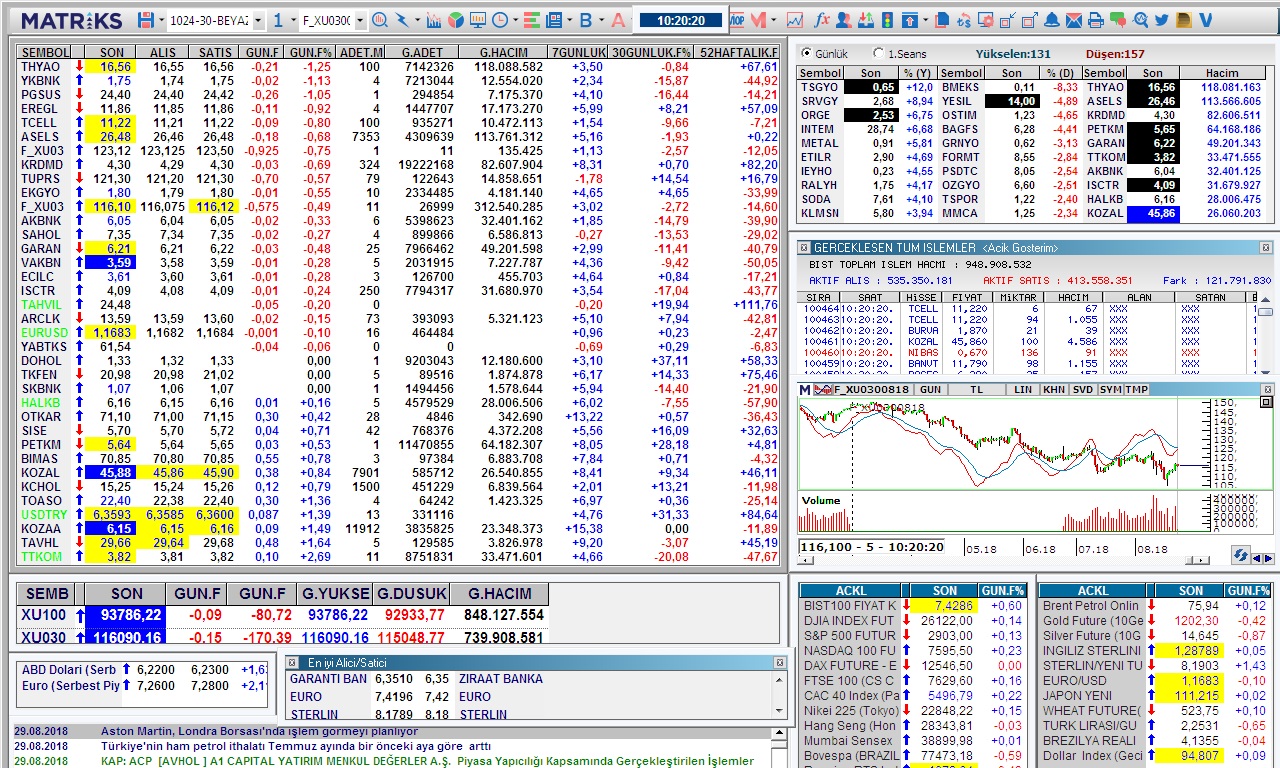This screenshot has width=1280, height=768.
Task: Select the Günlük radio button
Action: [806, 53]
